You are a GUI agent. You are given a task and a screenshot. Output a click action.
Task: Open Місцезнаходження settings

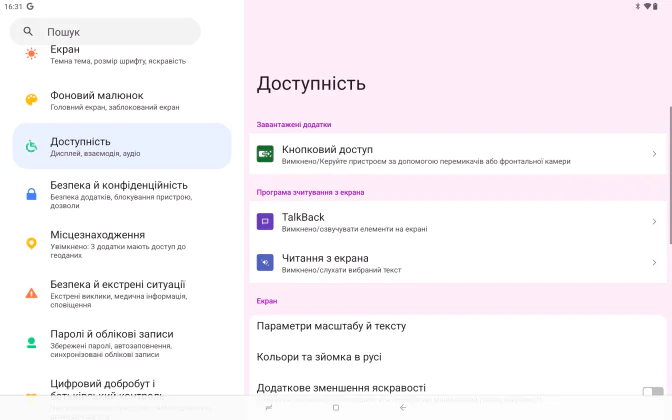pyautogui.click(x=122, y=244)
